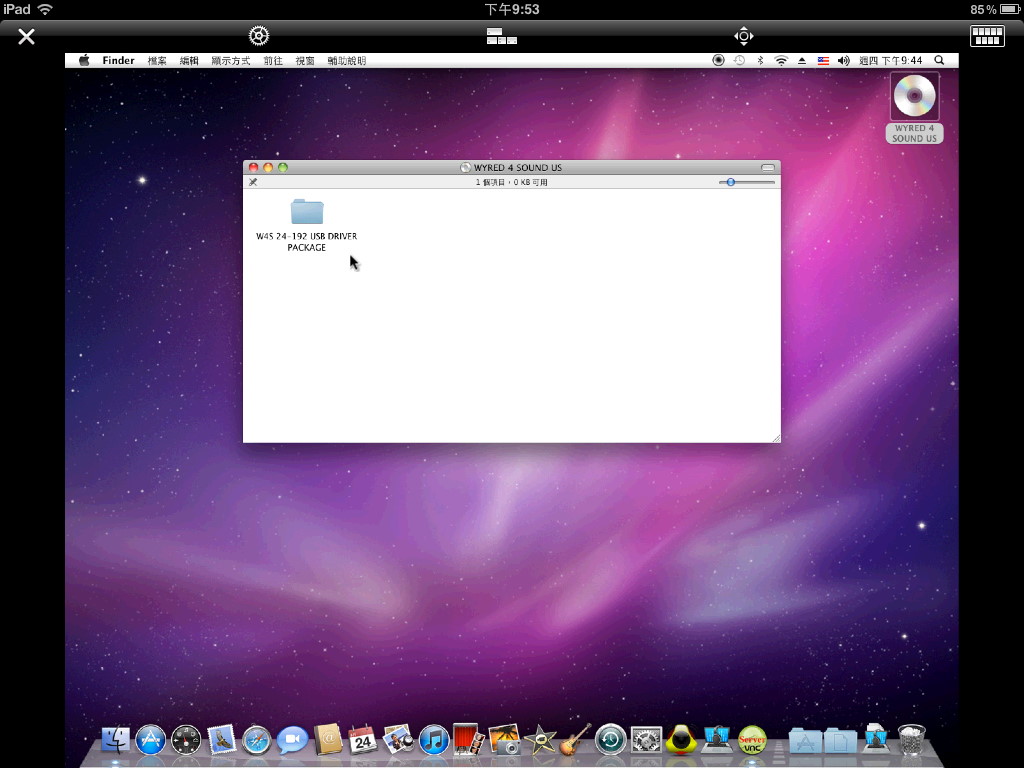This screenshot has width=1024, height=768.
Task: Open iMovie from the Dock
Action: [x=540, y=741]
